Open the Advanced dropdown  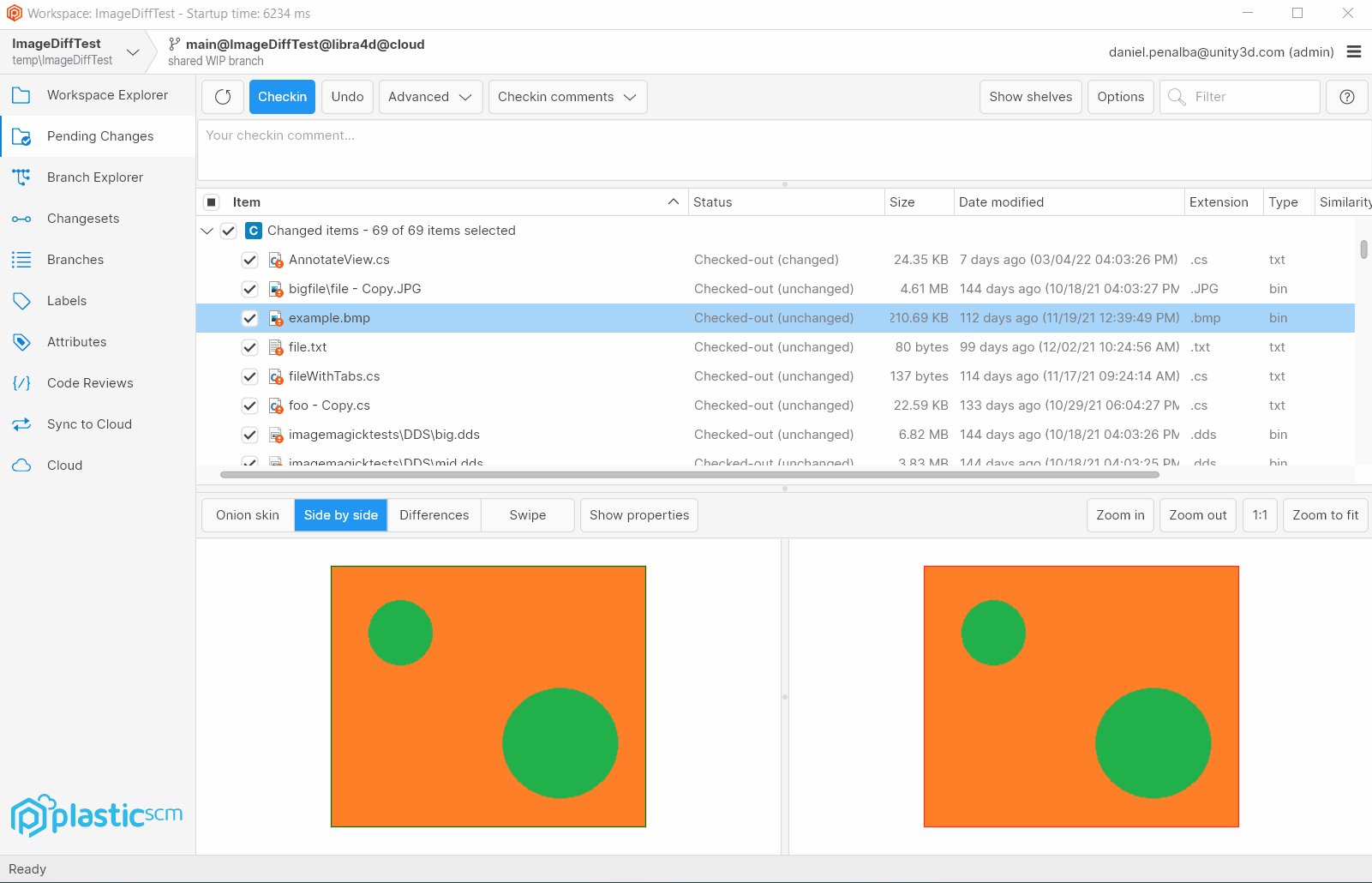(x=430, y=96)
